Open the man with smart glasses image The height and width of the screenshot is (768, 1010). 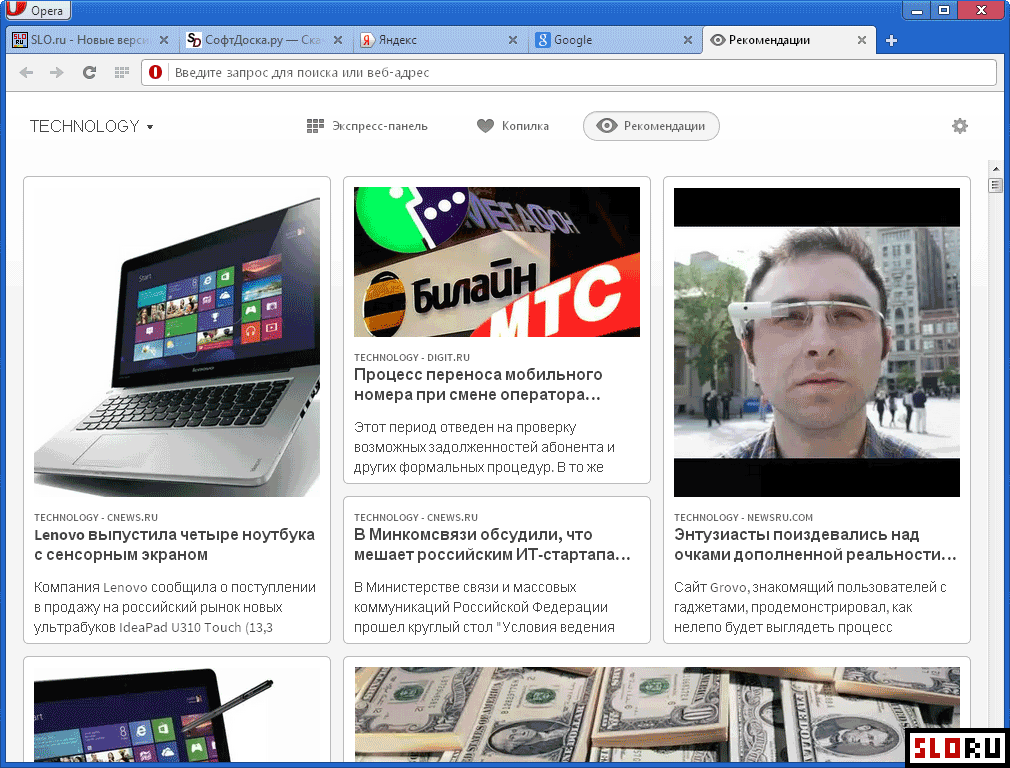coord(817,342)
